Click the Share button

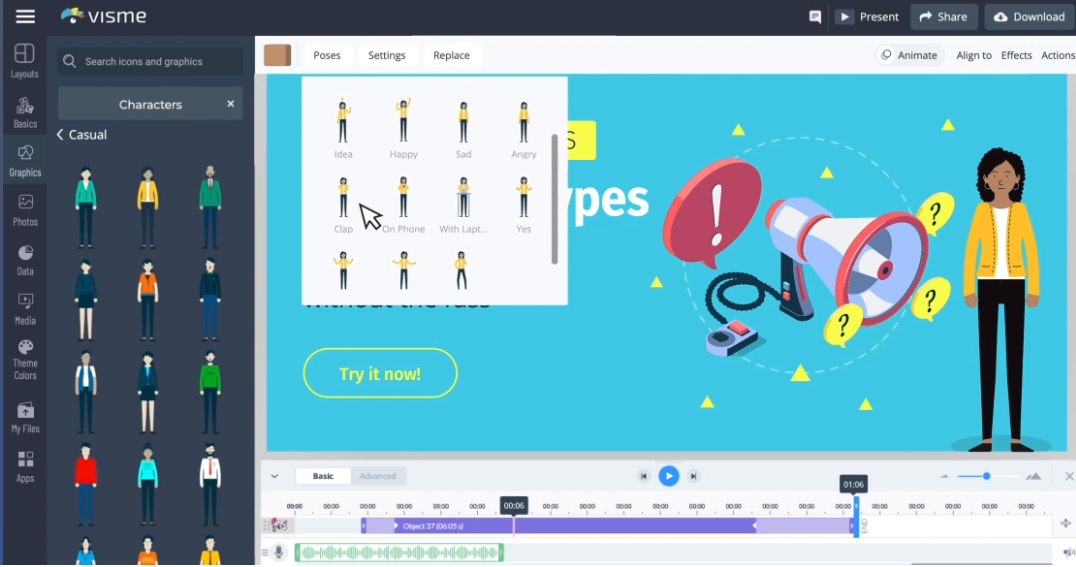point(944,17)
